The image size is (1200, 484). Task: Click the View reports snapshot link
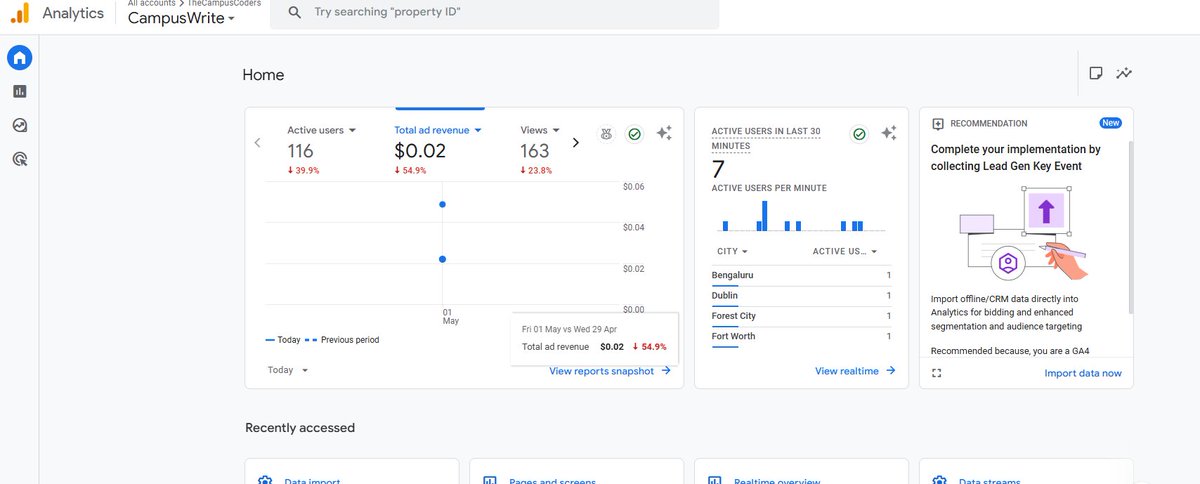[x=610, y=371]
